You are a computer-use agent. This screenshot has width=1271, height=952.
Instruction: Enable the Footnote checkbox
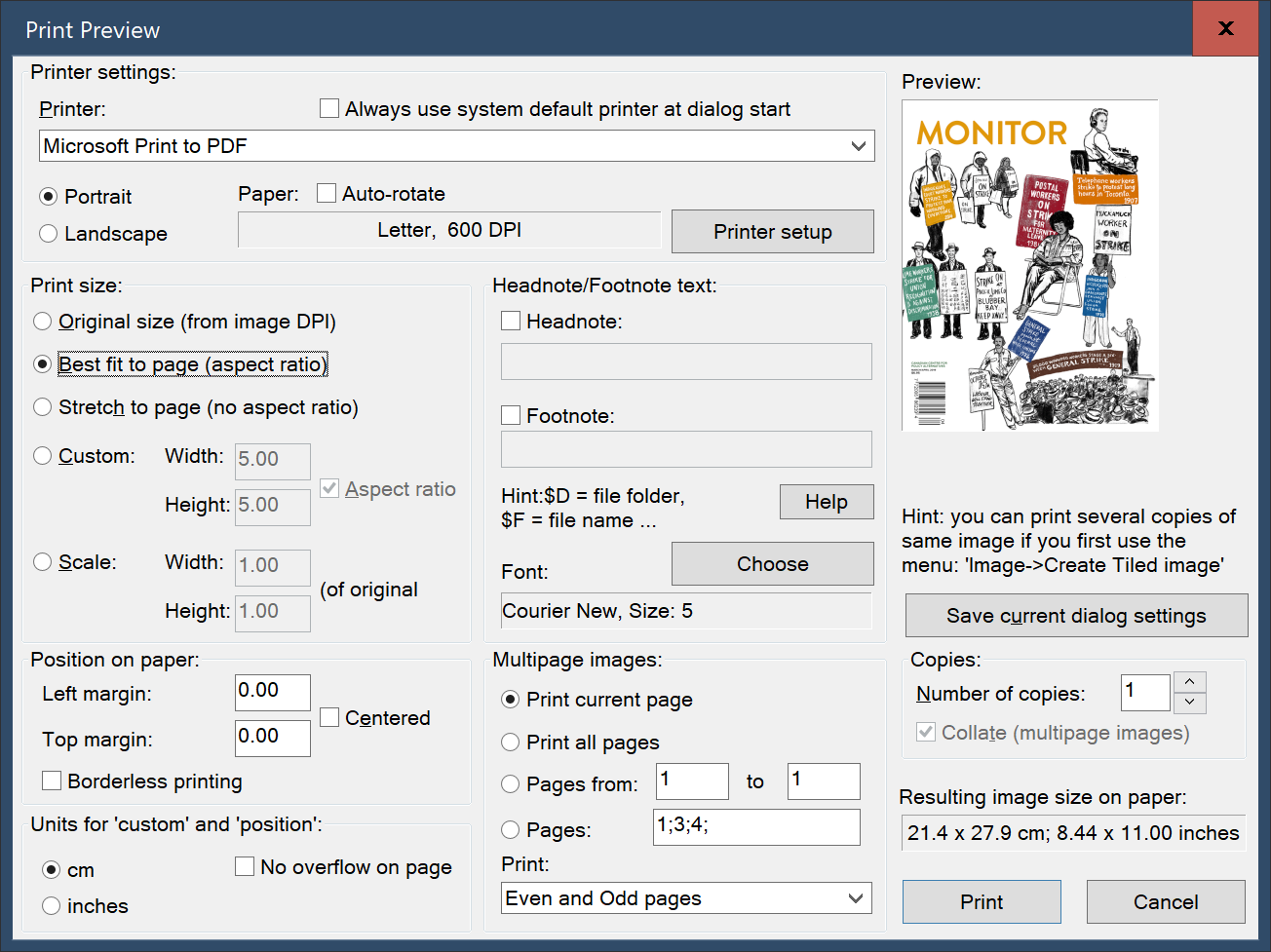[x=510, y=414]
